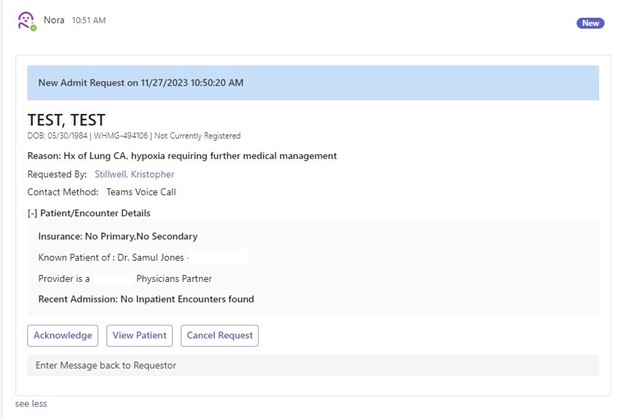Click the sender name Nora

click(x=54, y=20)
